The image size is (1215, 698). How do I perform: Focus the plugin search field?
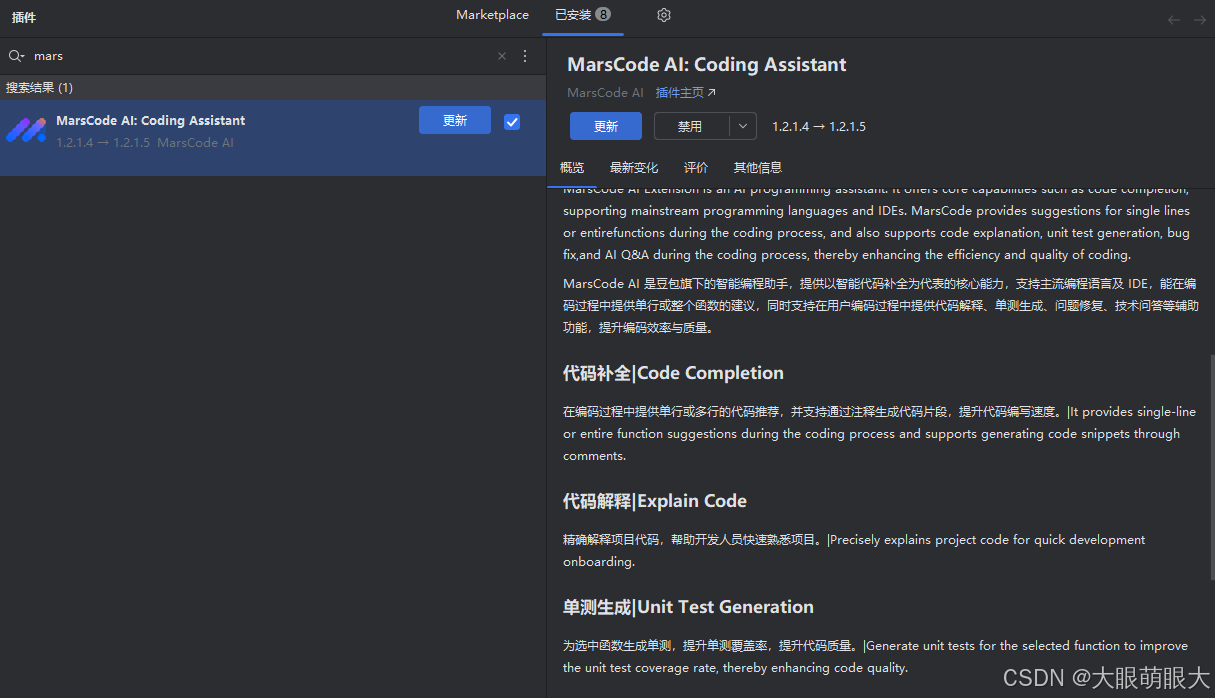pos(262,56)
